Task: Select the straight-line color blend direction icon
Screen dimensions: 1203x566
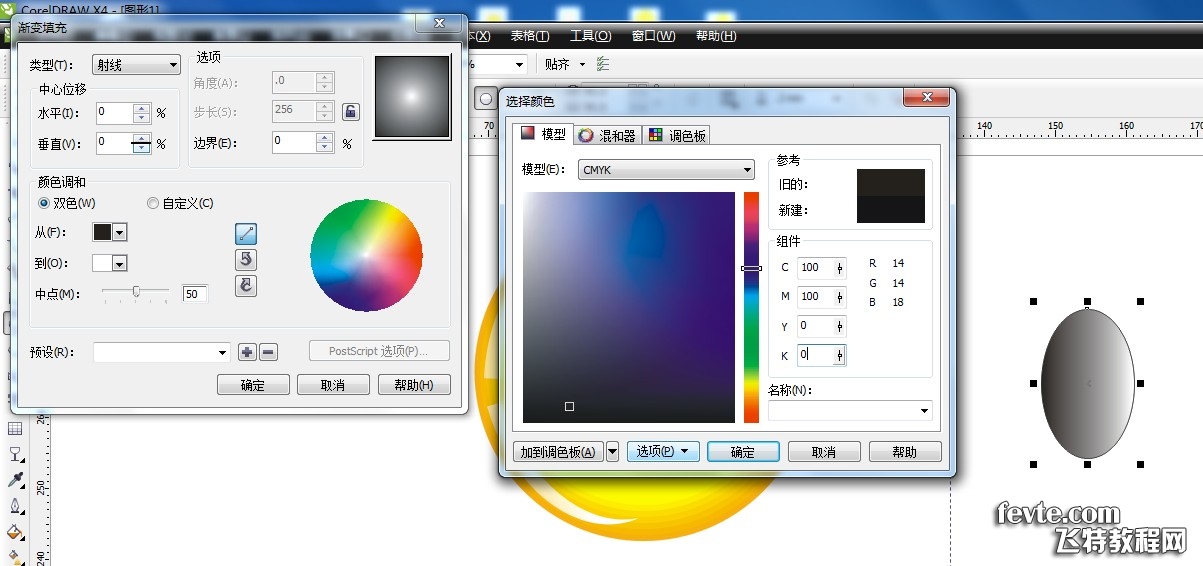Action: [x=246, y=234]
